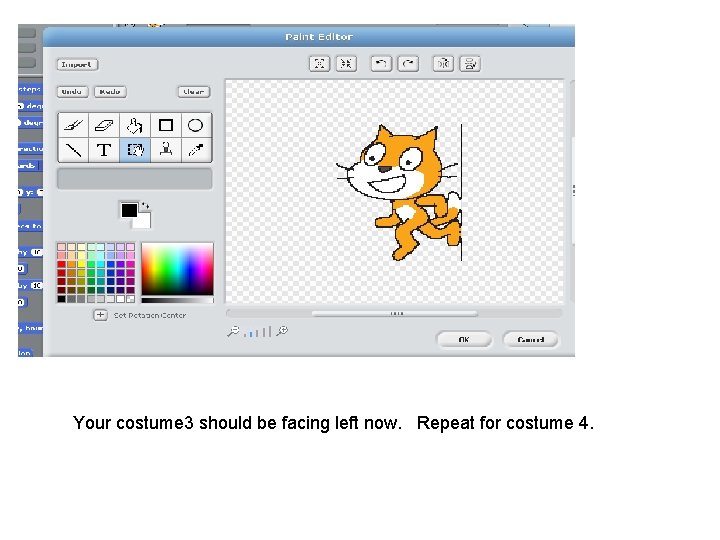Pick a color from the rainbow gradient picker

177,269
